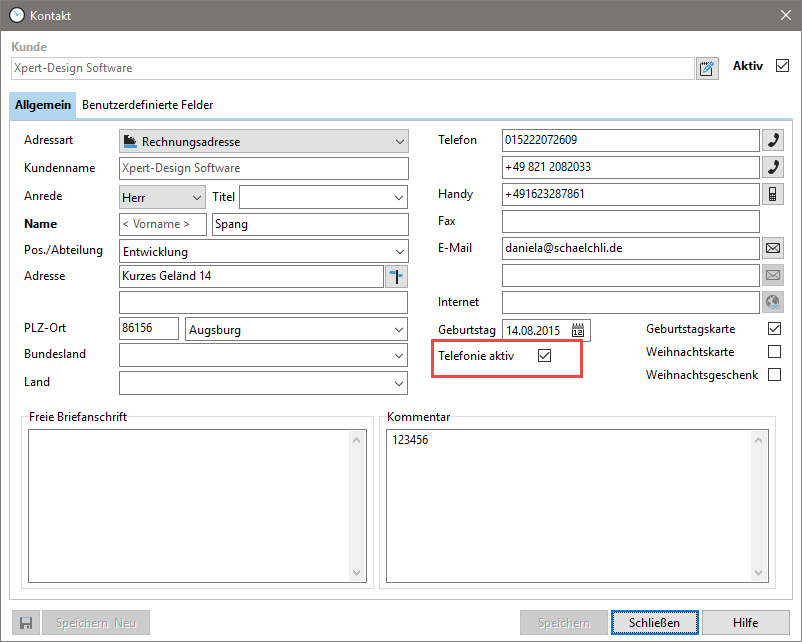Click the globe icon beside Internet field
Screen dimensions: 802x642
click(x=773, y=302)
